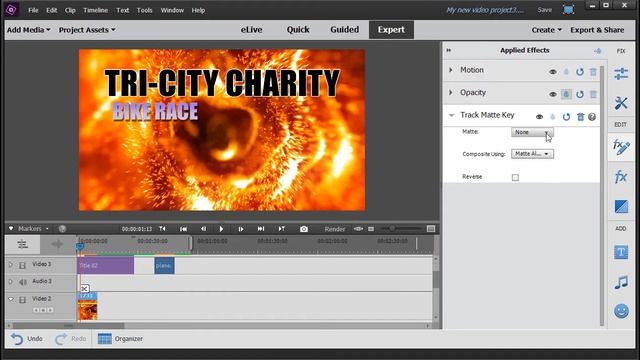Open the Music note panel icon

(x=621, y=282)
